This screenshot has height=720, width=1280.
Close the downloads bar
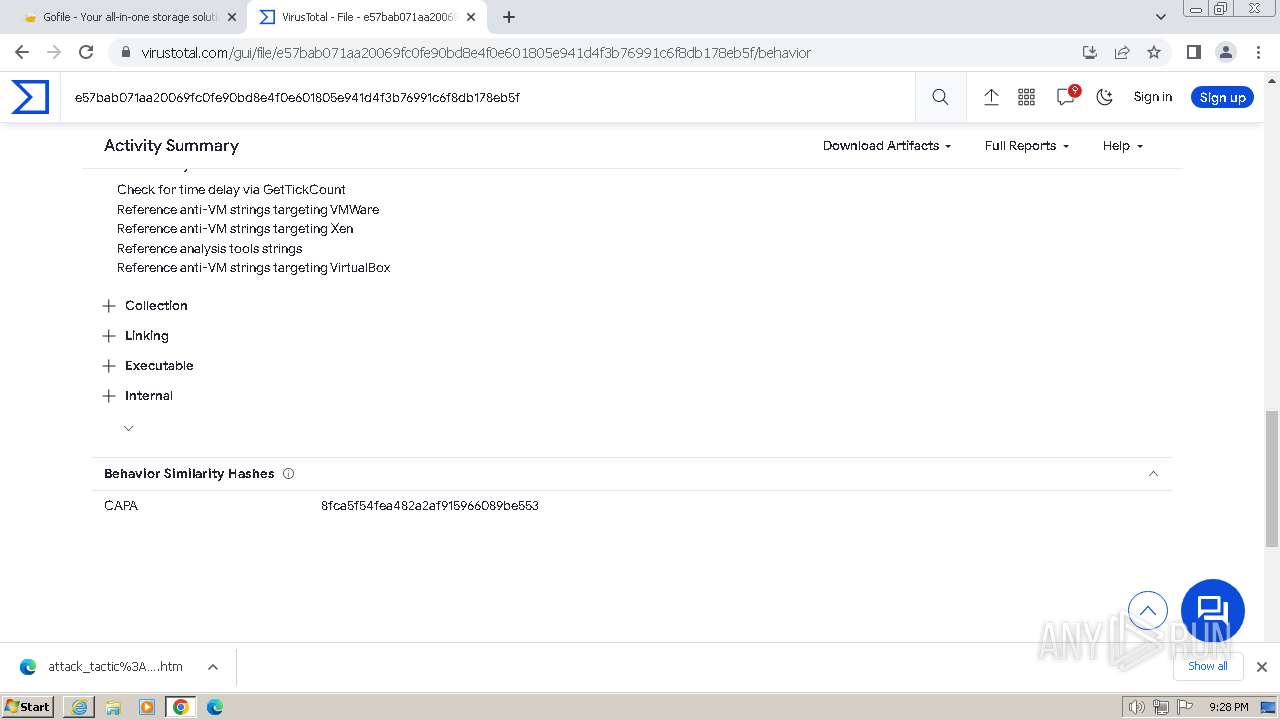pos(1262,667)
